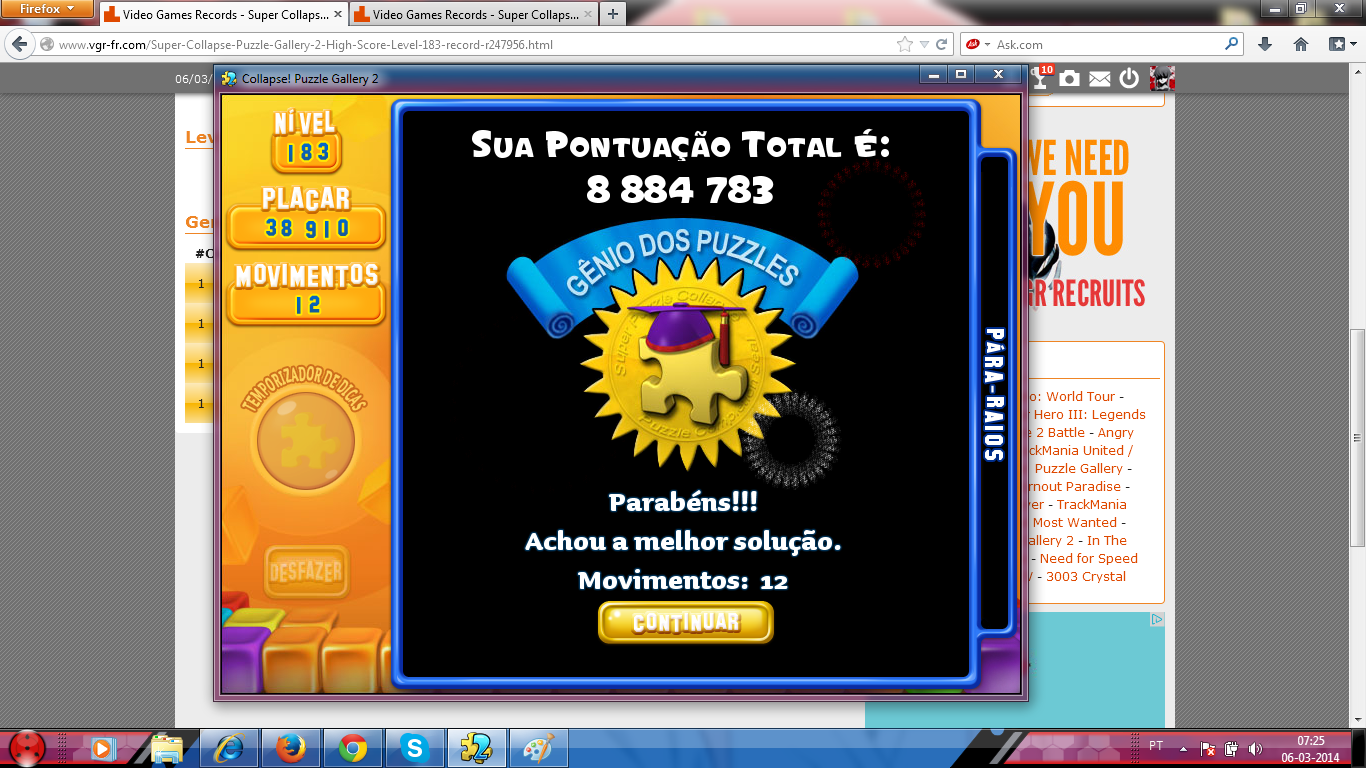
Task: Click the power logout icon
Action: coord(1129,78)
